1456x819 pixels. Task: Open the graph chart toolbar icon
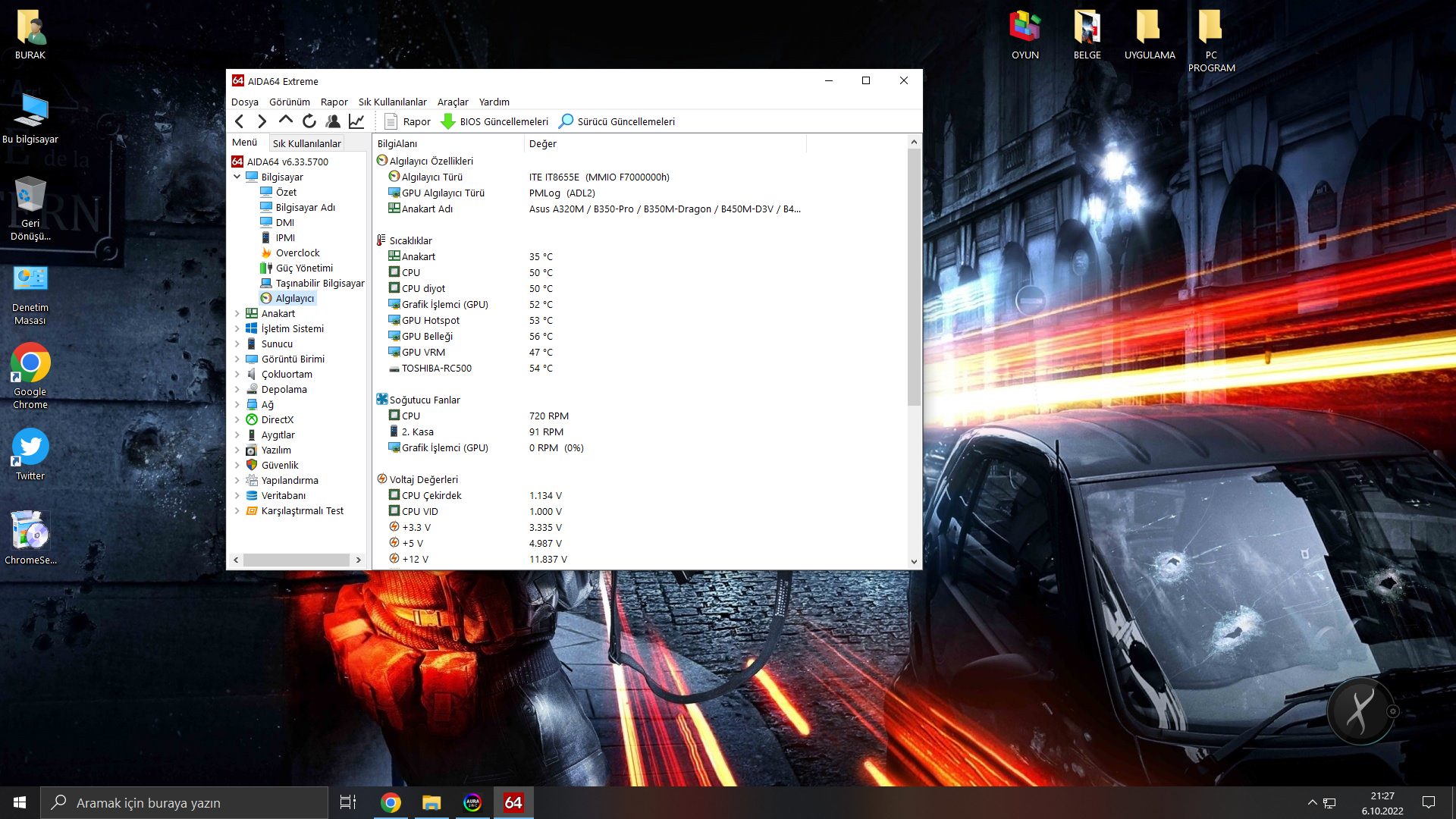pos(356,121)
